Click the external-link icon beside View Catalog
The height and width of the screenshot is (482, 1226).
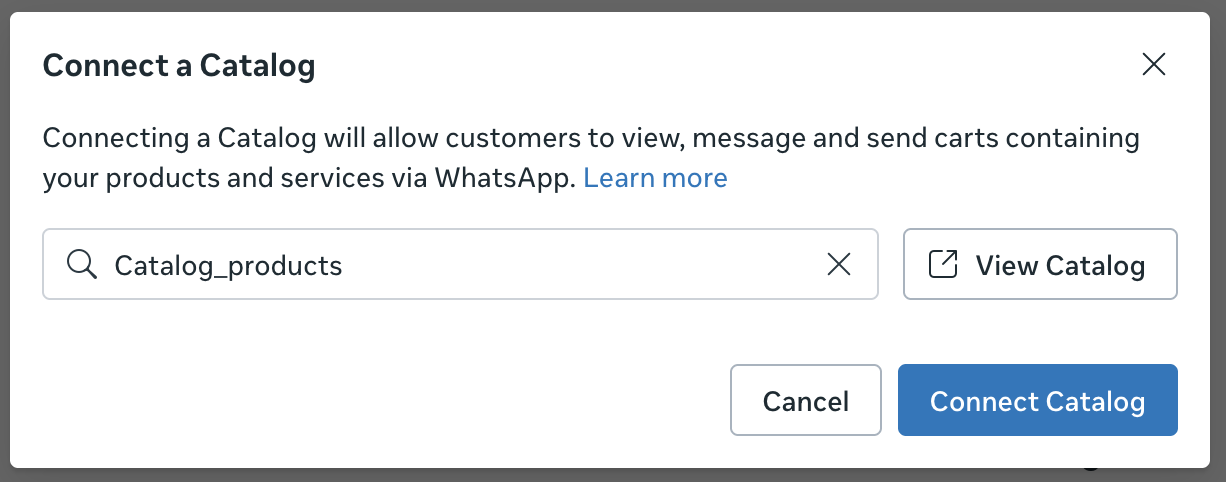coord(943,264)
